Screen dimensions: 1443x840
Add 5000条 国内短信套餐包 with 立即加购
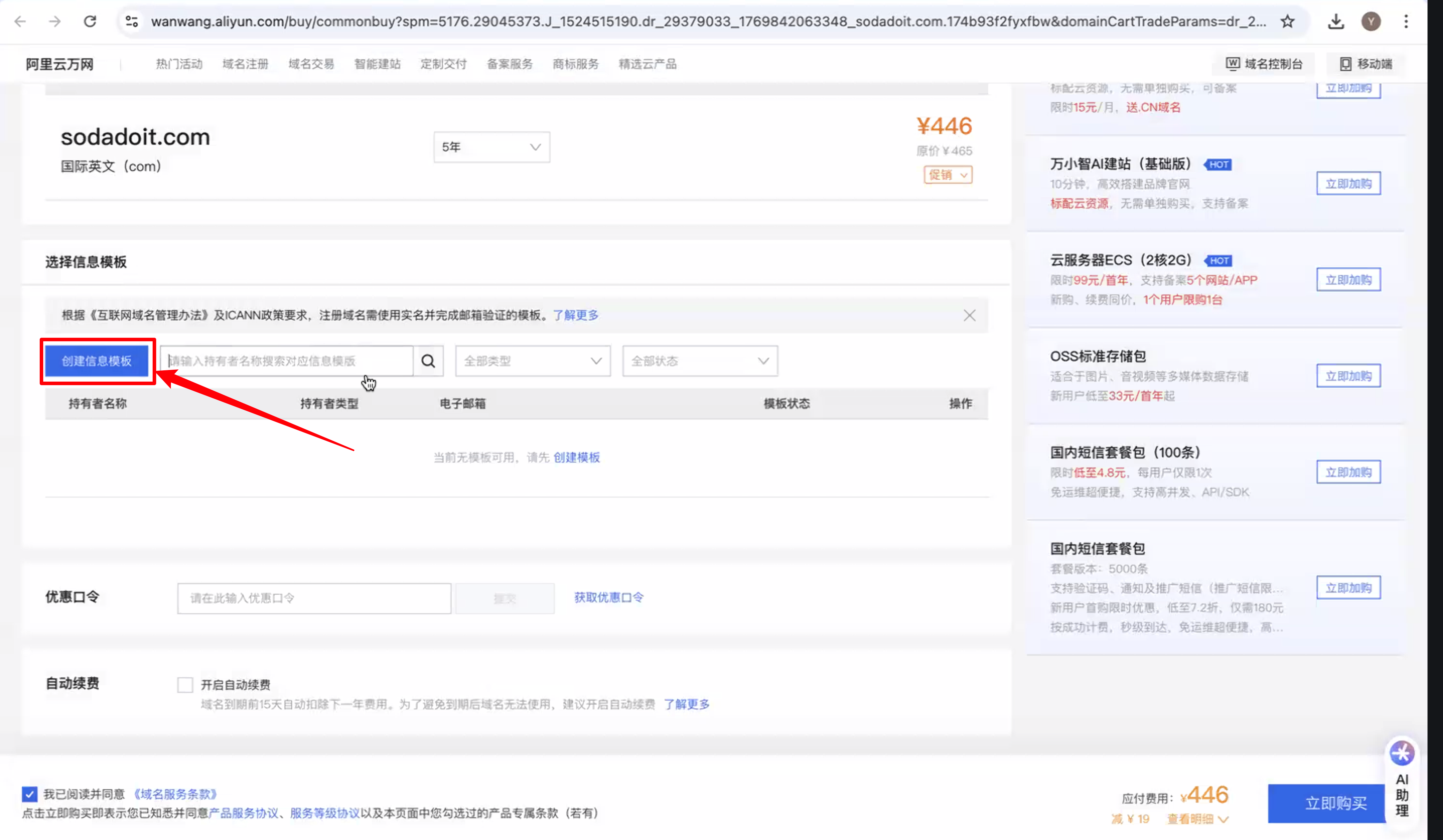click(1348, 588)
